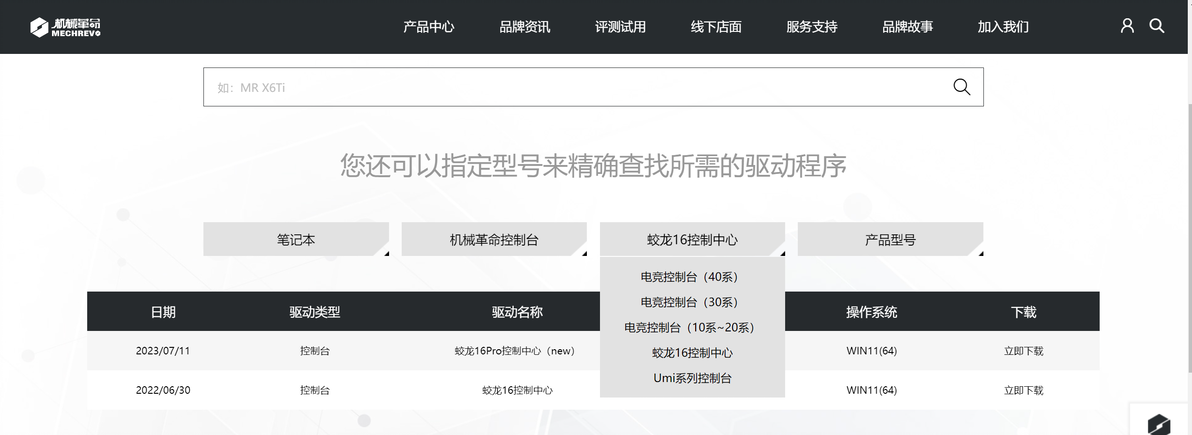Click the 驱动名称 column header
The image size is (1192, 435).
tap(517, 312)
